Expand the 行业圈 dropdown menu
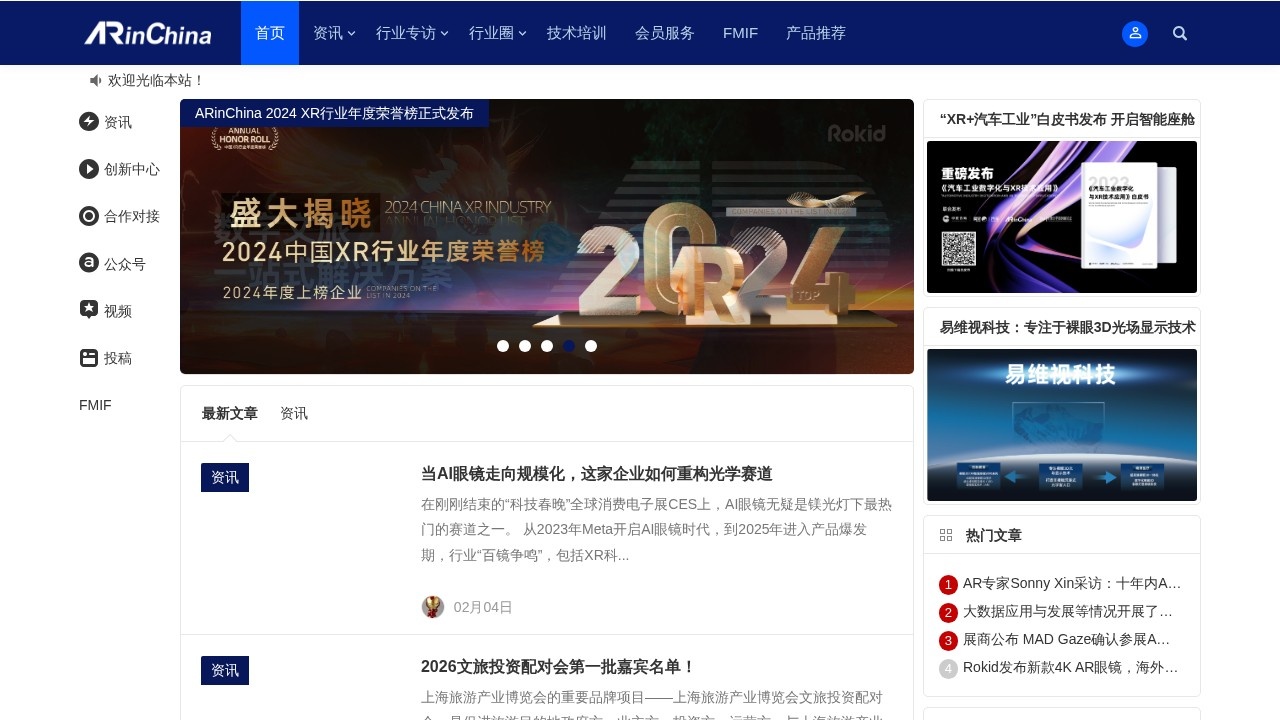 coord(491,33)
